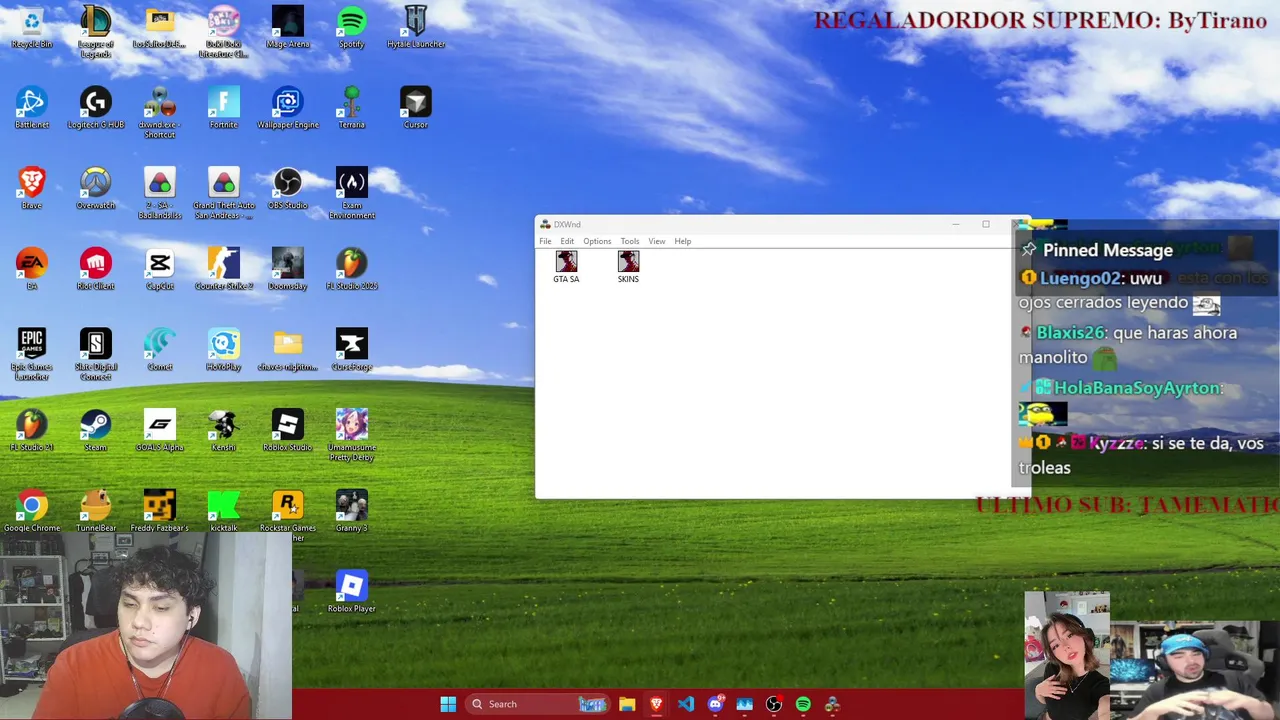
Task: Open the Spotify taskbar icon
Action: pyautogui.click(x=803, y=704)
